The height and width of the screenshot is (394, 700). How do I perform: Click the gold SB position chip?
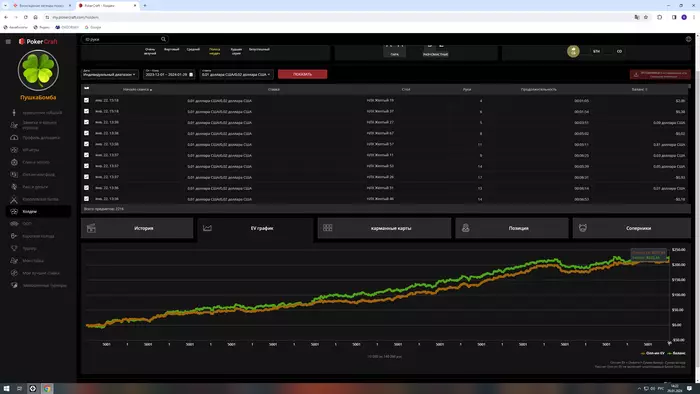[573, 51]
